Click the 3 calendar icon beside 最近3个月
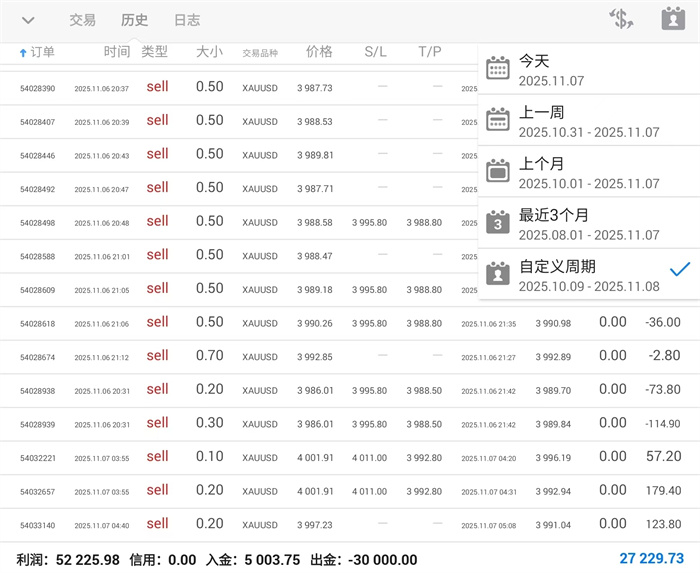700x573 pixels. [498, 222]
